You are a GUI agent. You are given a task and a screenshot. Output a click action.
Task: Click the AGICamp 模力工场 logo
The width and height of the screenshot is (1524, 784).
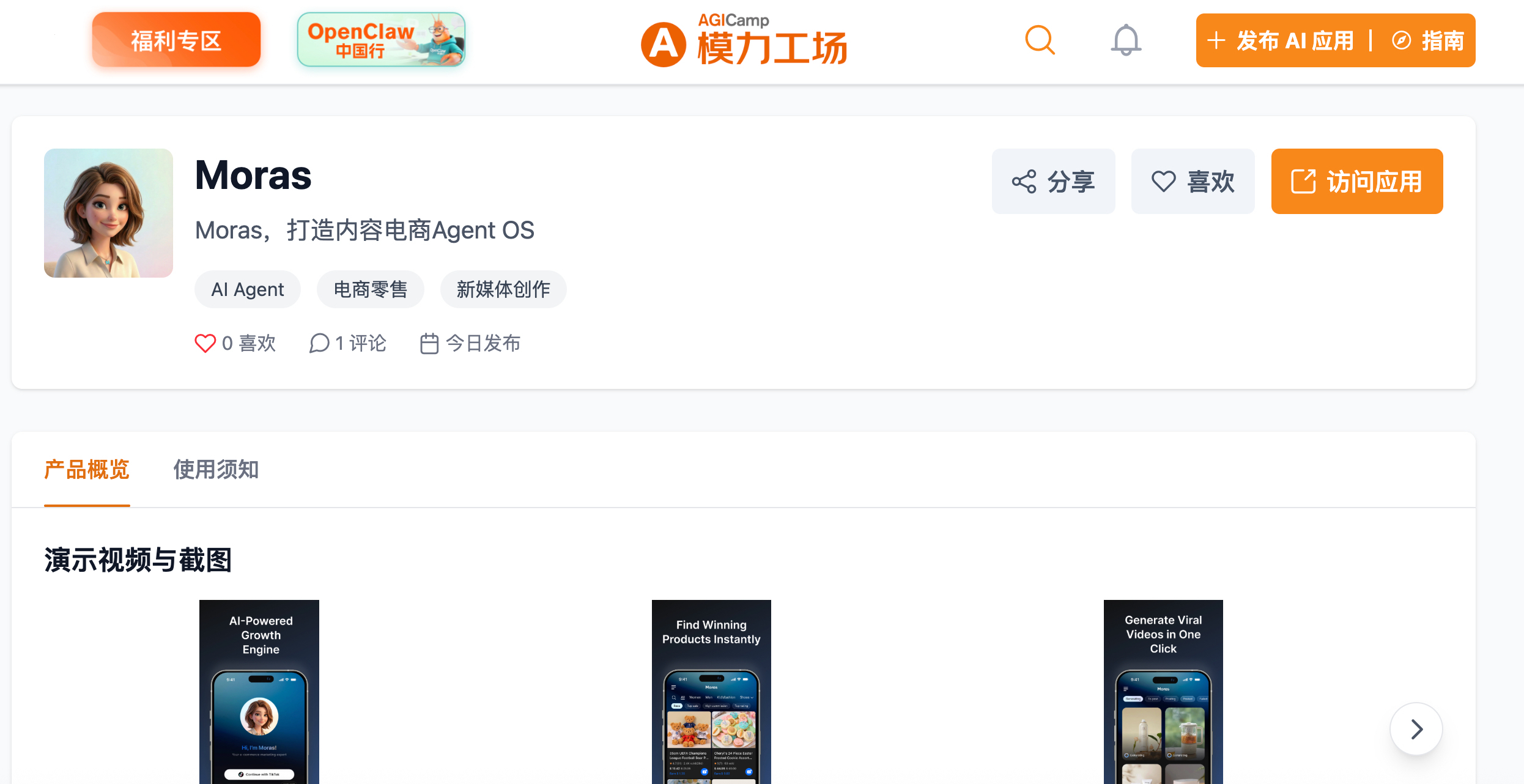click(x=744, y=42)
